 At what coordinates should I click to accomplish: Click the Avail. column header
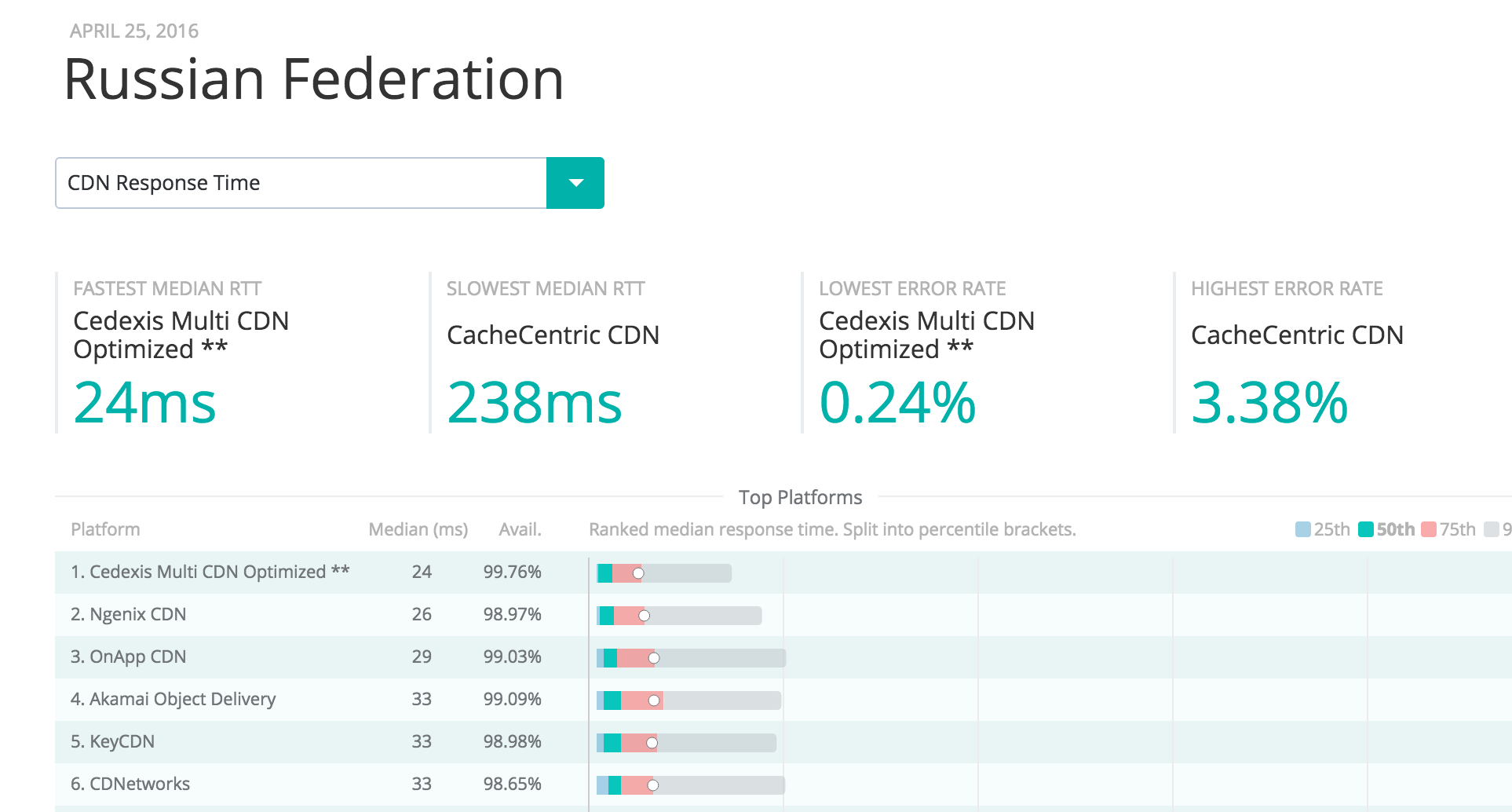[520, 529]
